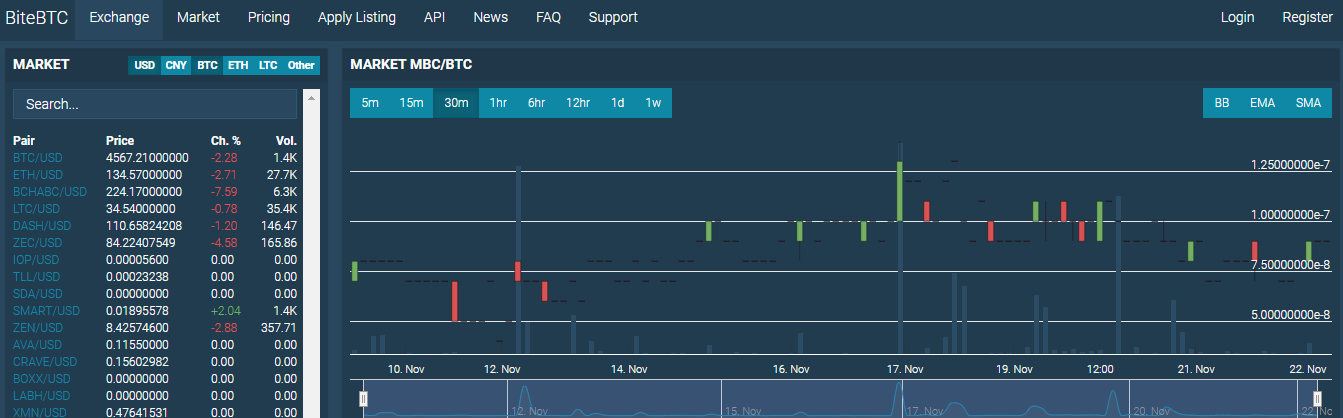Toggle the SMA indicator
Image resolution: width=1343 pixels, height=418 pixels.
point(1308,103)
